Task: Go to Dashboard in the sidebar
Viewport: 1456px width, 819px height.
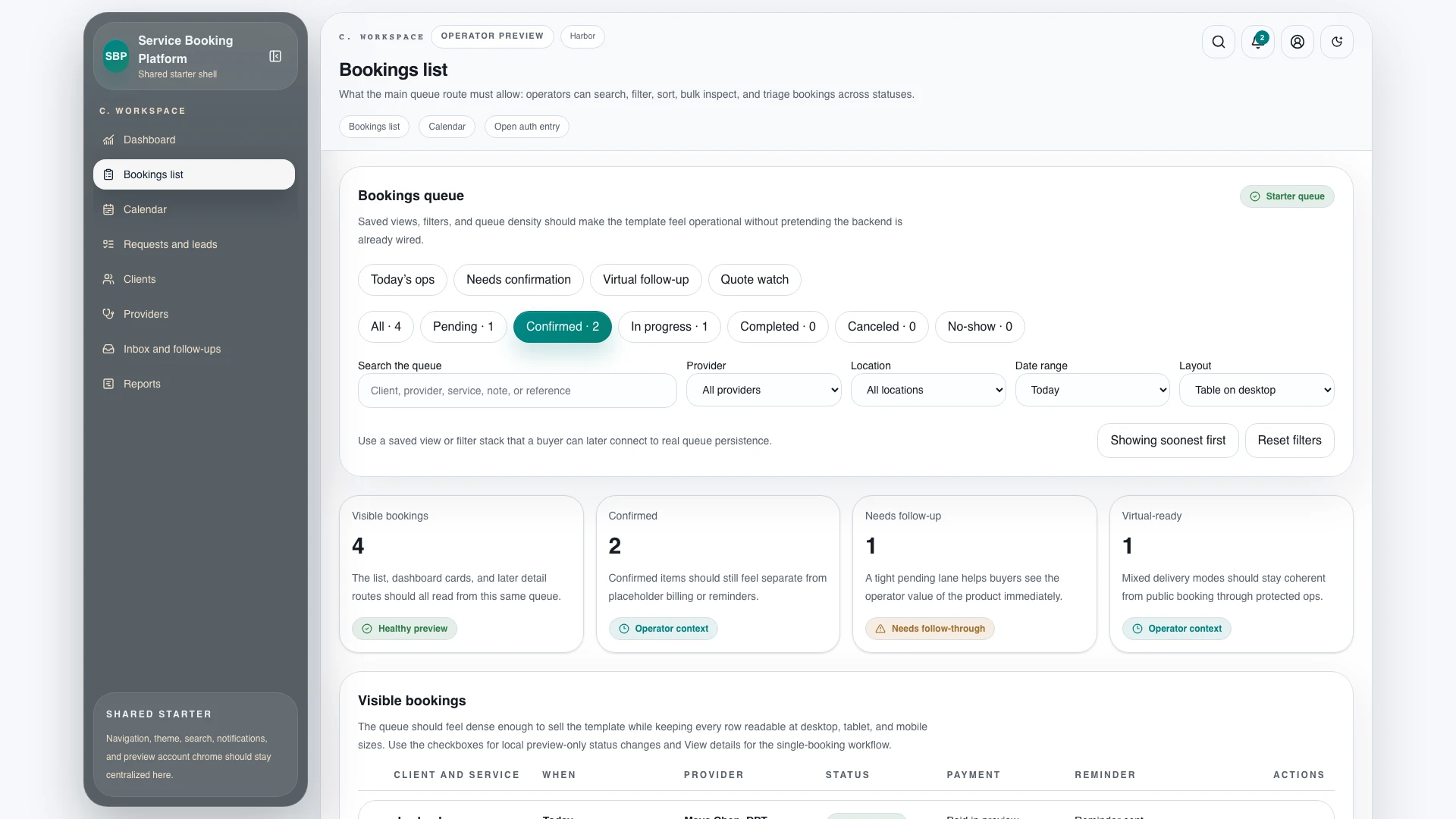Action: click(x=194, y=140)
